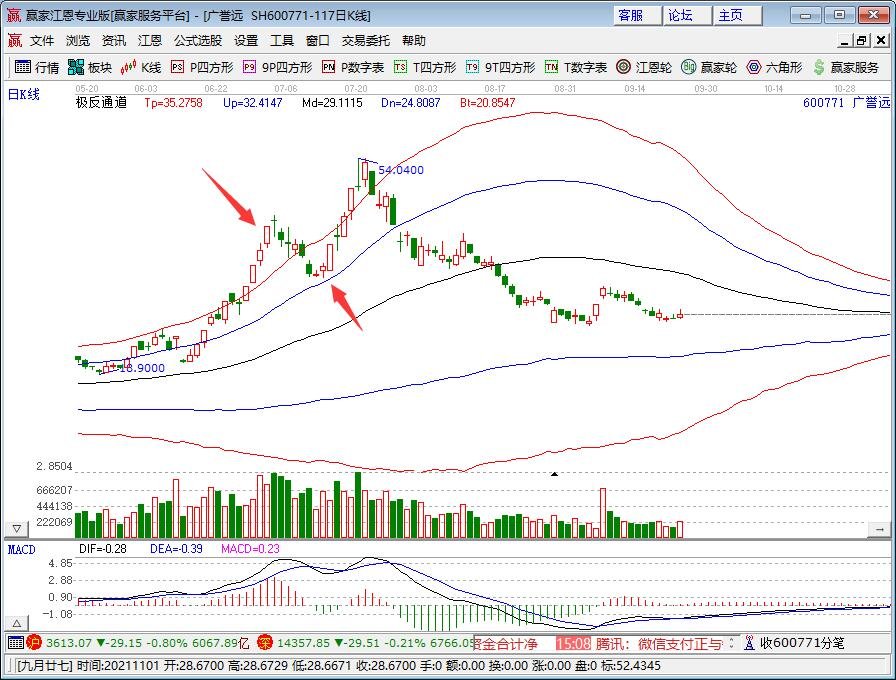Click the right arrow button beside volume panel
The width and height of the screenshot is (896, 680).
point(879,530)
